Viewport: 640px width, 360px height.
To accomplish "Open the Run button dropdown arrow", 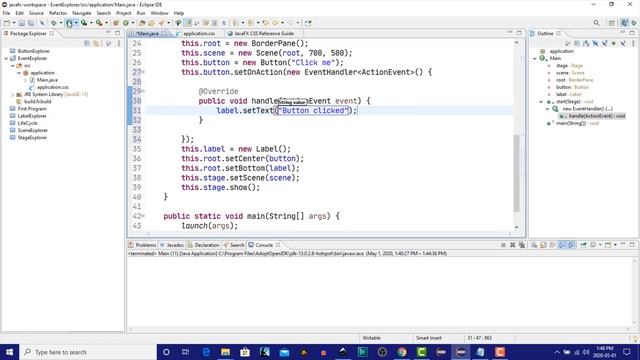I will [76, 23].
